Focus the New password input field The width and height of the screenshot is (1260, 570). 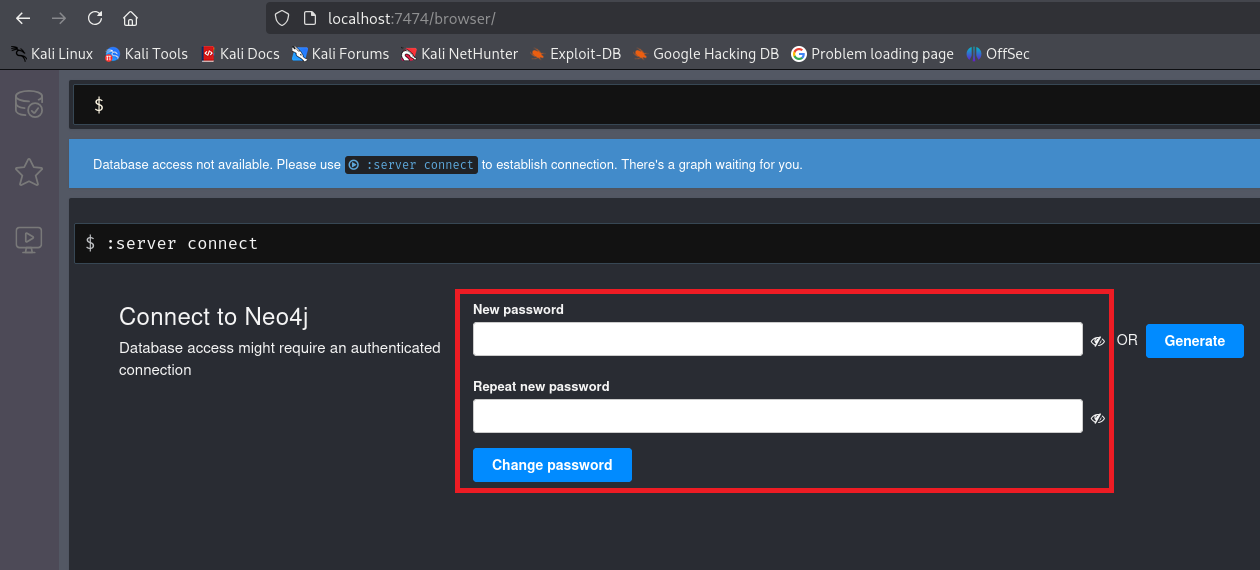tap(777, 339)
